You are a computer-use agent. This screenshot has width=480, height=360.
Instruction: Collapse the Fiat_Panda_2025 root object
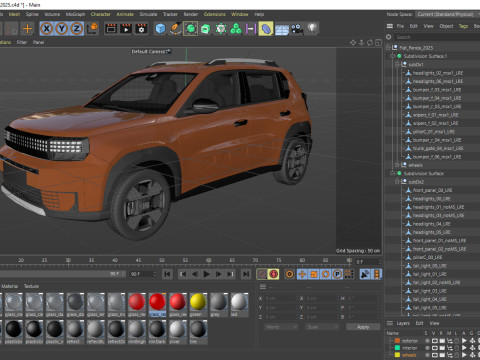coord(388,48)
